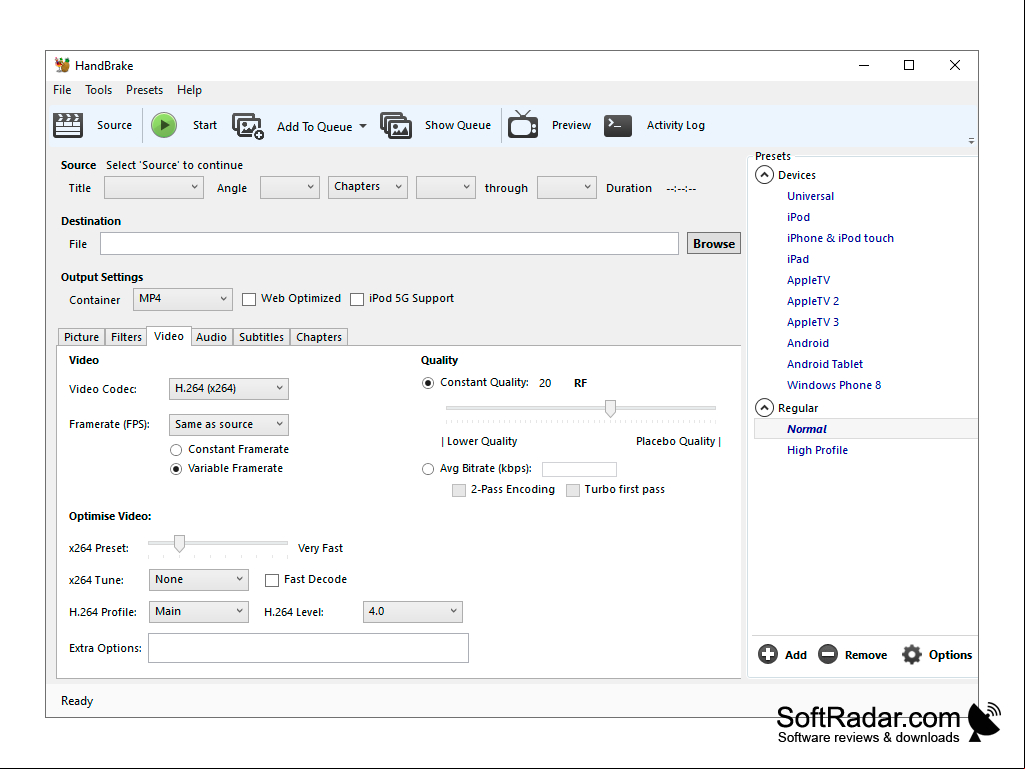Click the toolbar overflow arrow
Image resolution: width=1025 pixels, height=769 pixels.
click(971, 141)
